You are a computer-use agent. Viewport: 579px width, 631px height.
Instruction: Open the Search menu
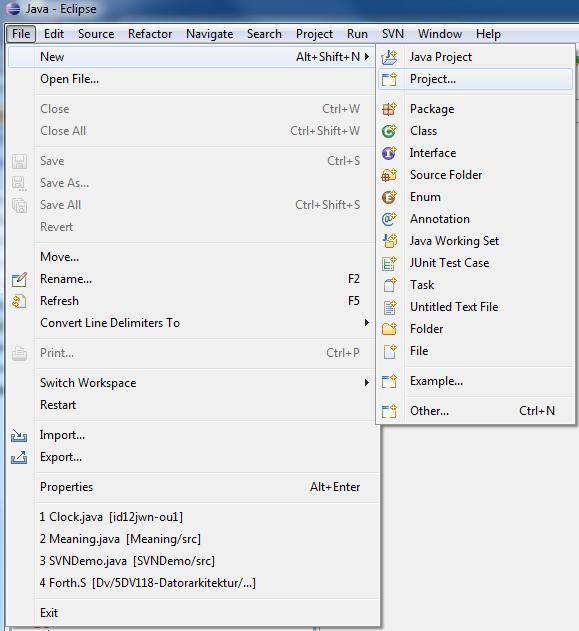[x=264, y=34]
